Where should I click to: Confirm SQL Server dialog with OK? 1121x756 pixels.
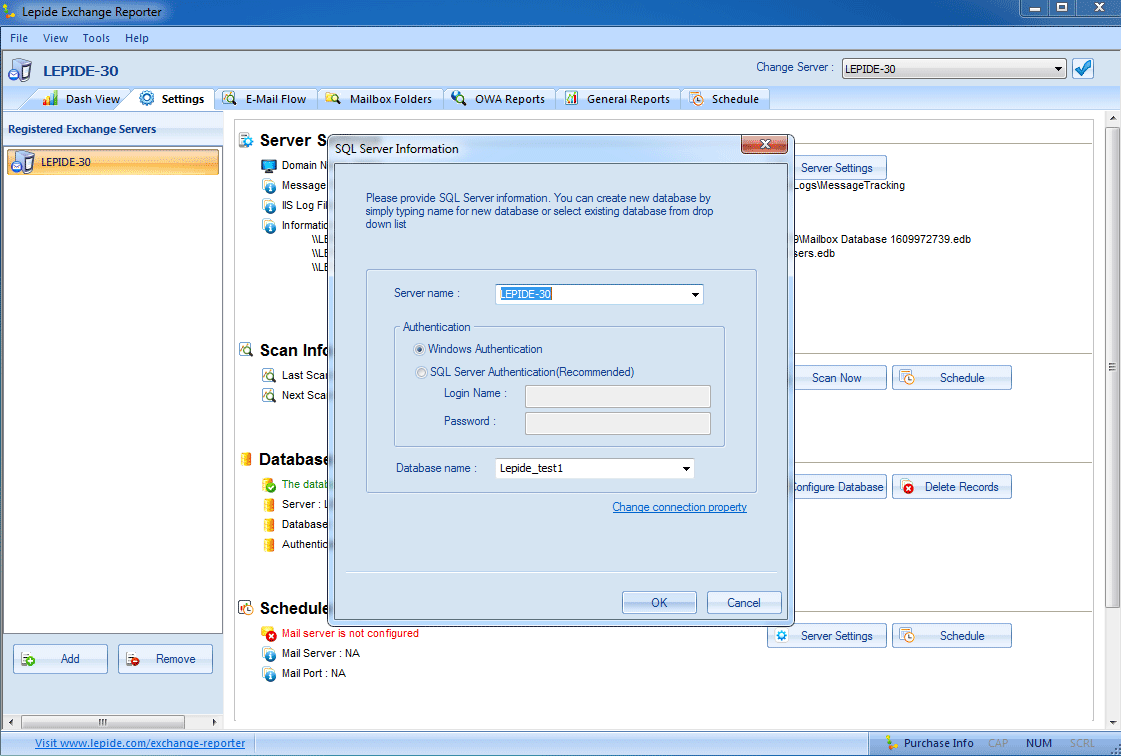(x=659, y=603)
